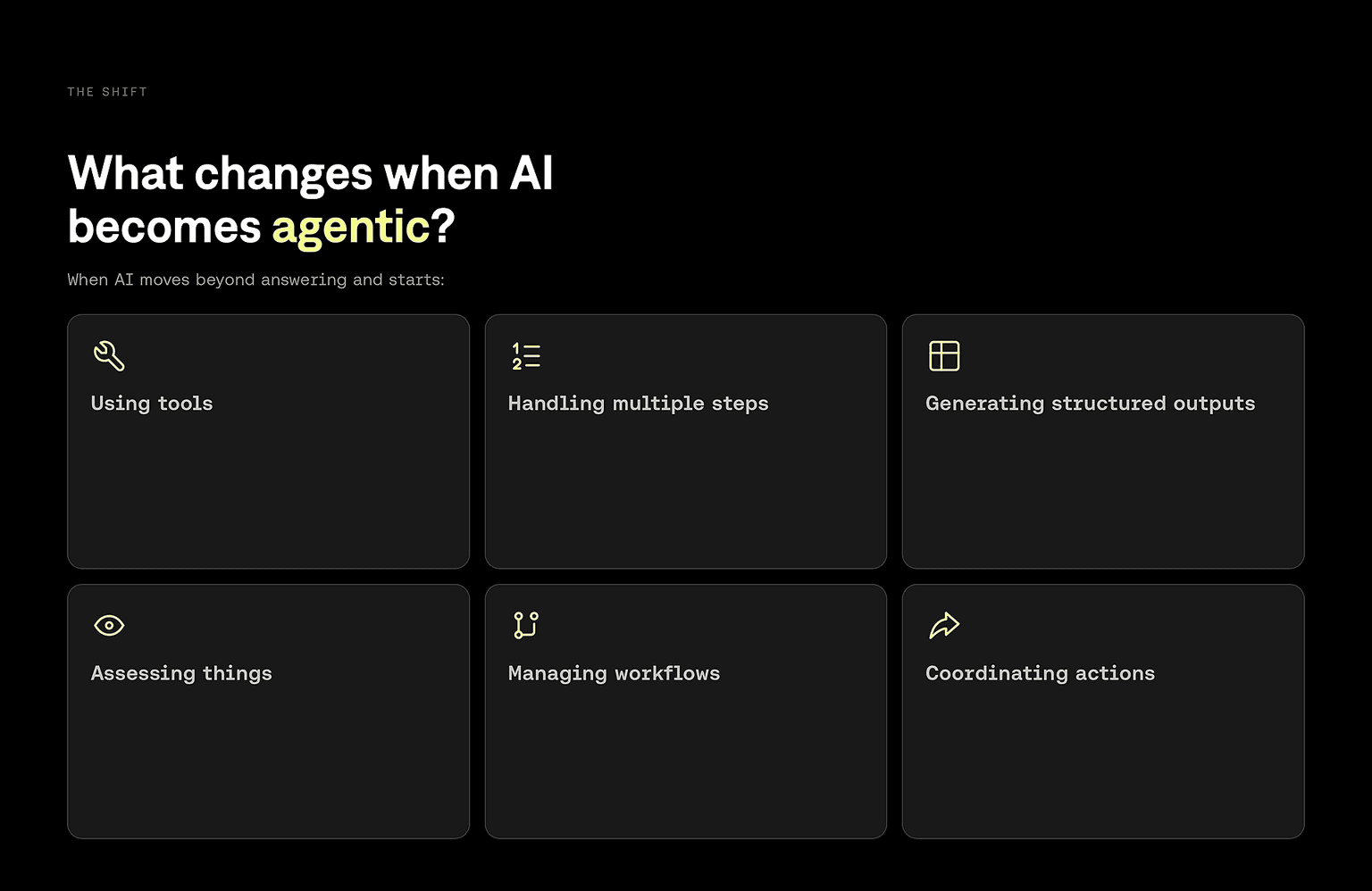Click the THE SHIFT section label

click(107, 92)
